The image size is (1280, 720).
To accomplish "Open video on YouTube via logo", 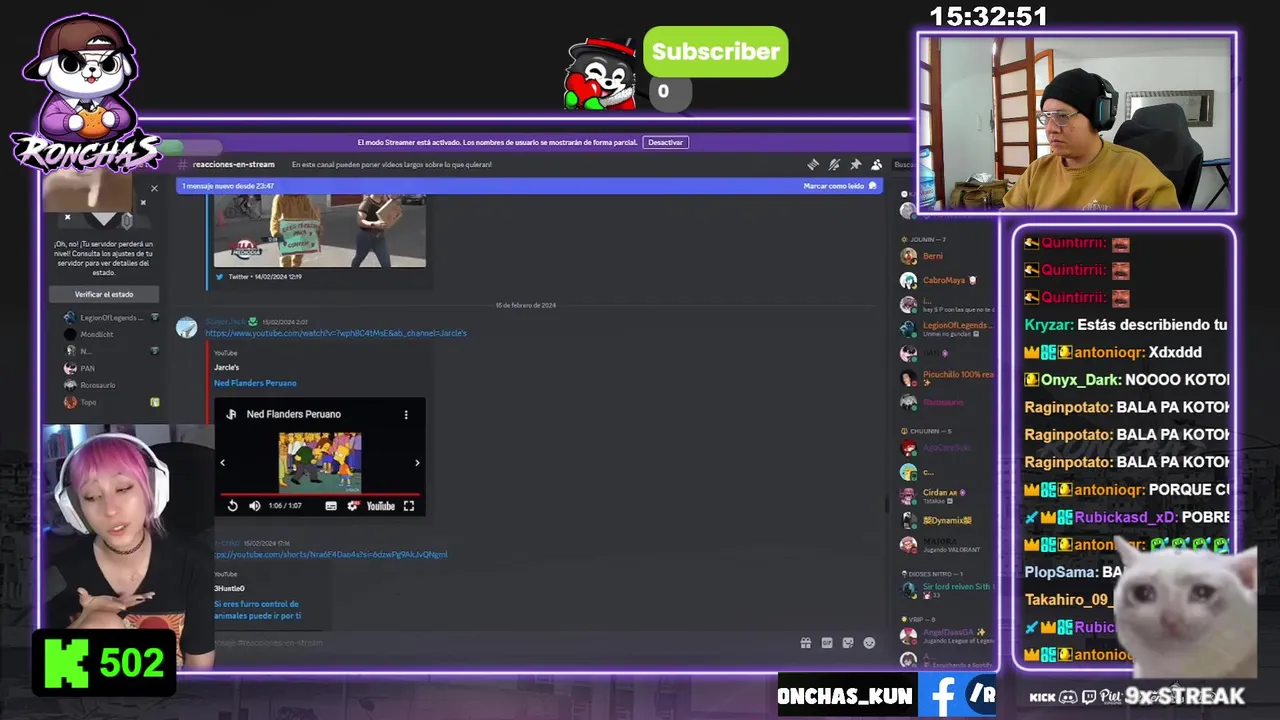I will point(381,506).
